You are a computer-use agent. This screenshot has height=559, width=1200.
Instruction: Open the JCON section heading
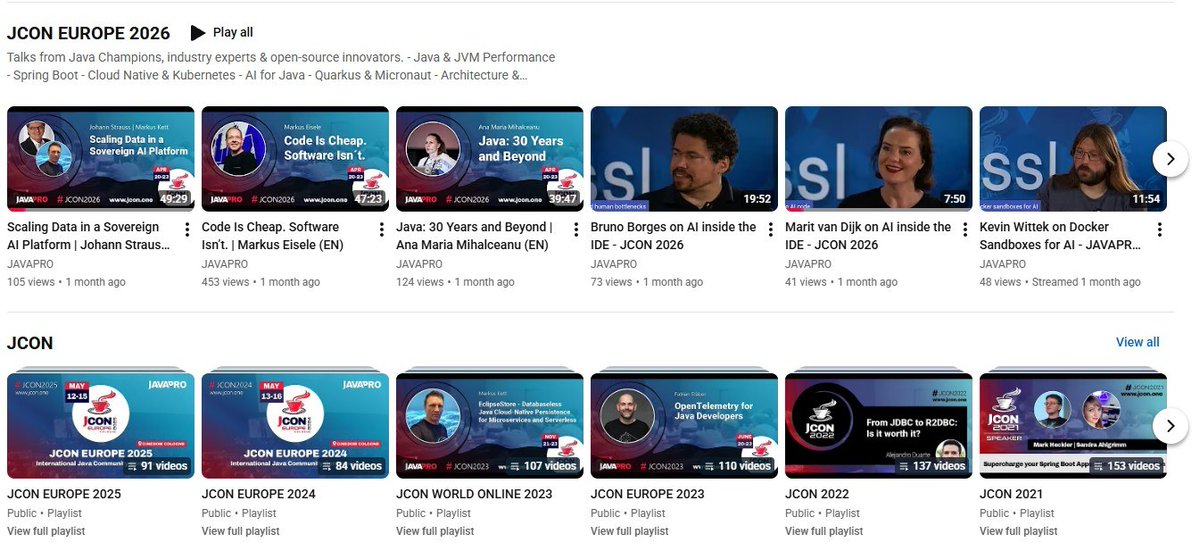pyautogui.click(x=30, y=343)
